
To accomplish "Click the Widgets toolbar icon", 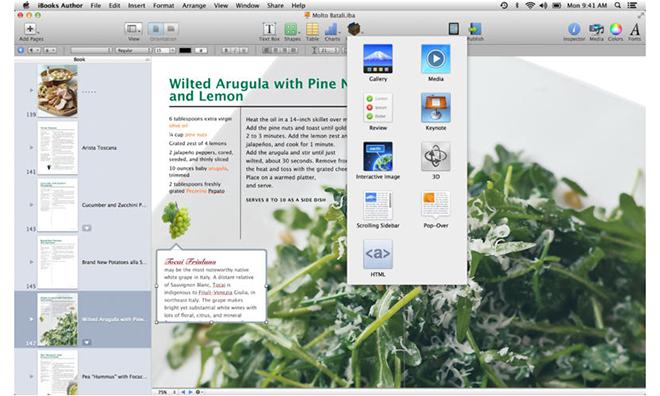I will coord(354,29).
